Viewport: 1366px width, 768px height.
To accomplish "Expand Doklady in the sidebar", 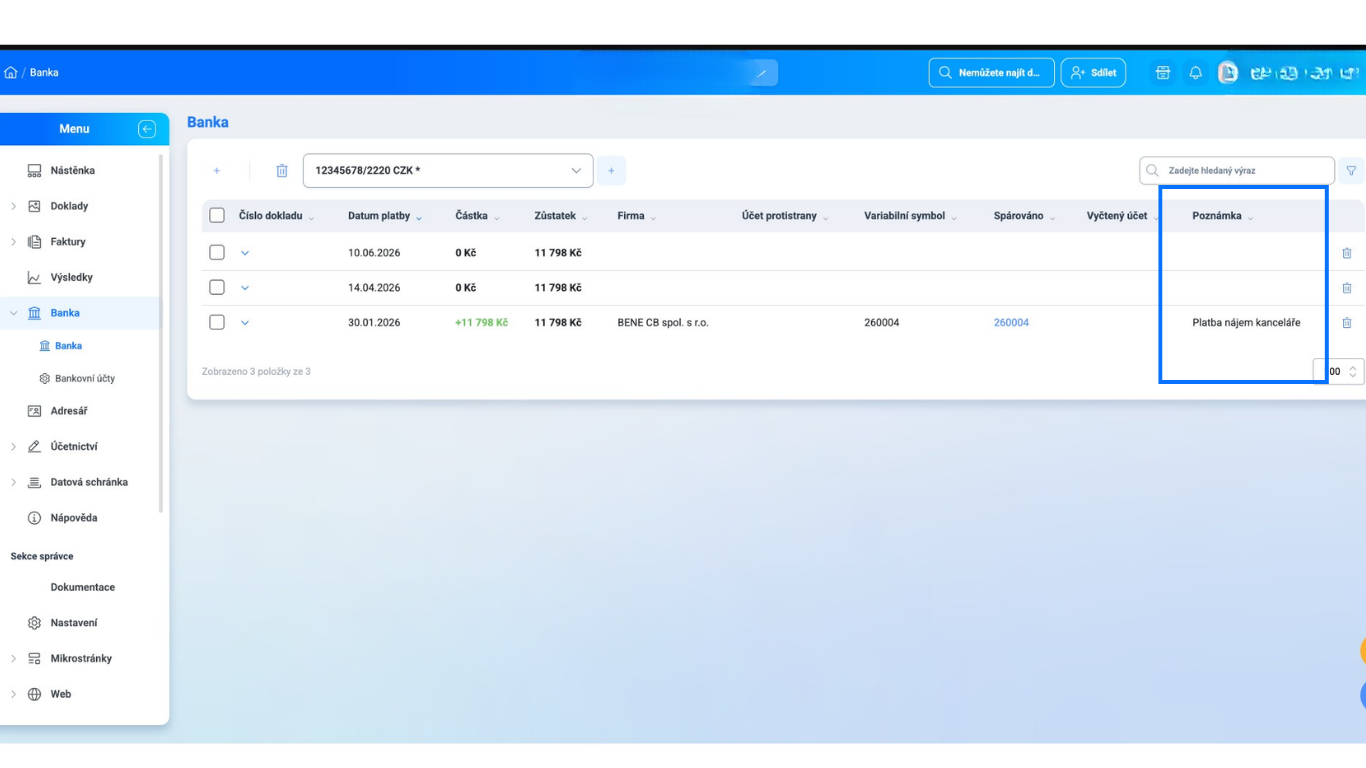I will click(x=13, y=207).
